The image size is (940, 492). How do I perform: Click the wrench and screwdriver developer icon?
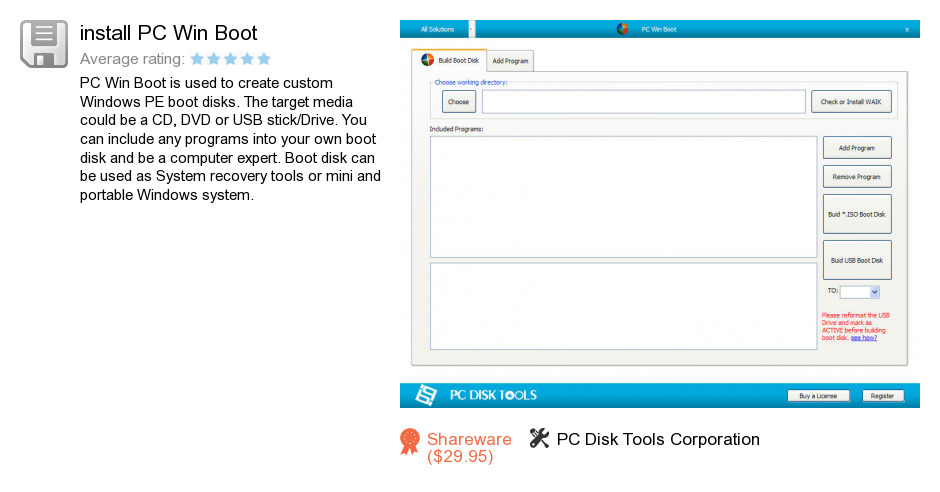click(x=539, y=438)
